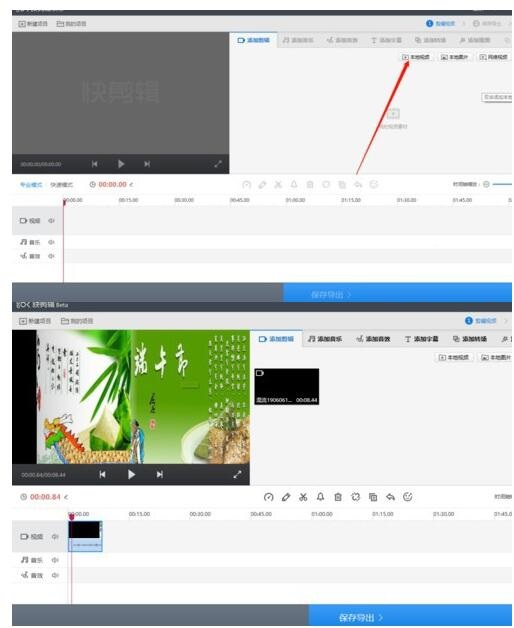Select the clip thumbnail in lower media panel
The height and width of the screenshot is (628, 514).
[287, 387]
